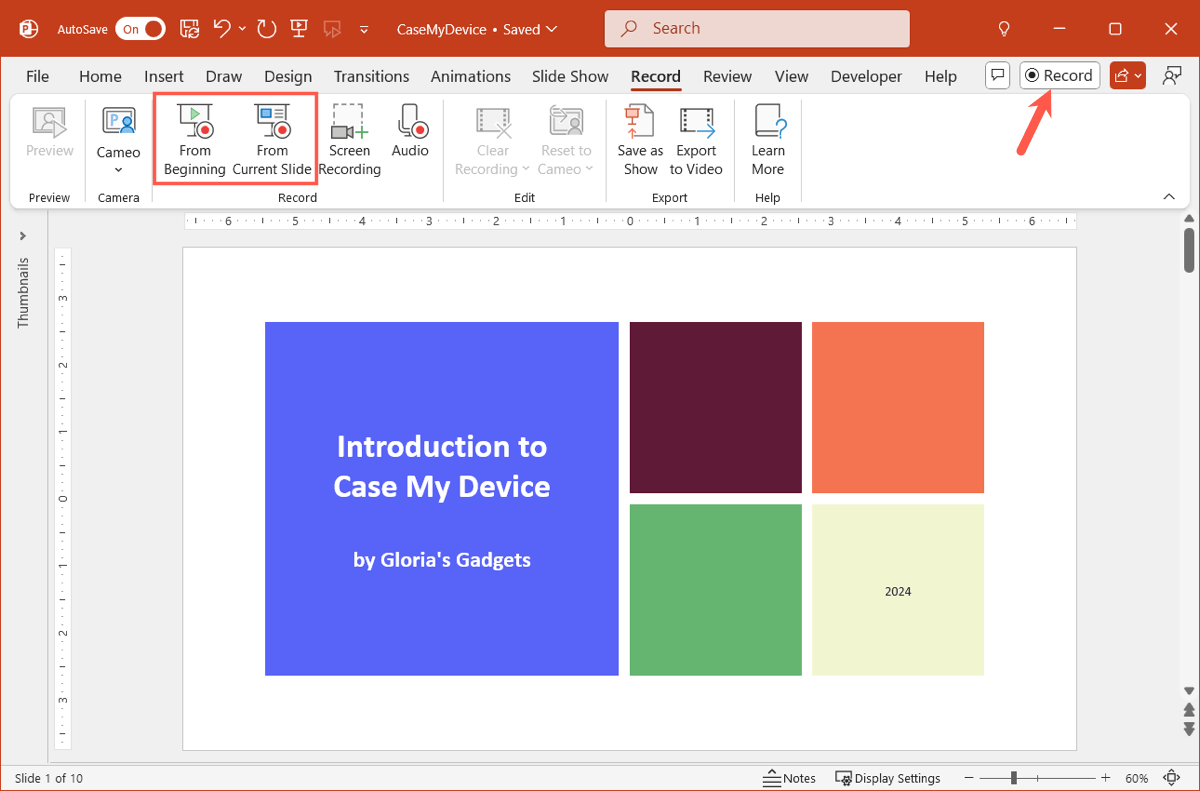Open the Transitions tab

[x=371, y=76]
